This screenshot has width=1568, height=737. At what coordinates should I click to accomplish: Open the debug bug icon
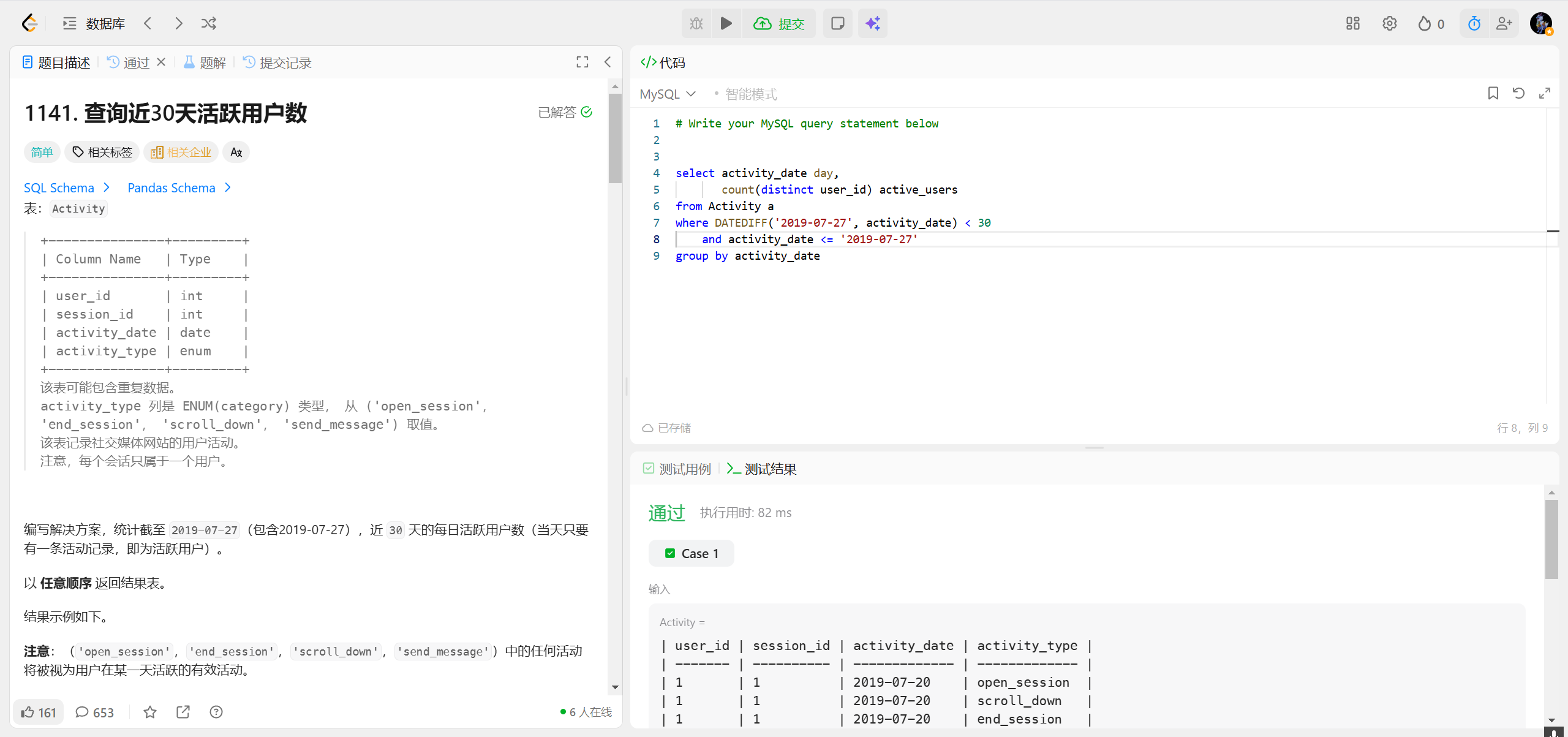point(696,23)
